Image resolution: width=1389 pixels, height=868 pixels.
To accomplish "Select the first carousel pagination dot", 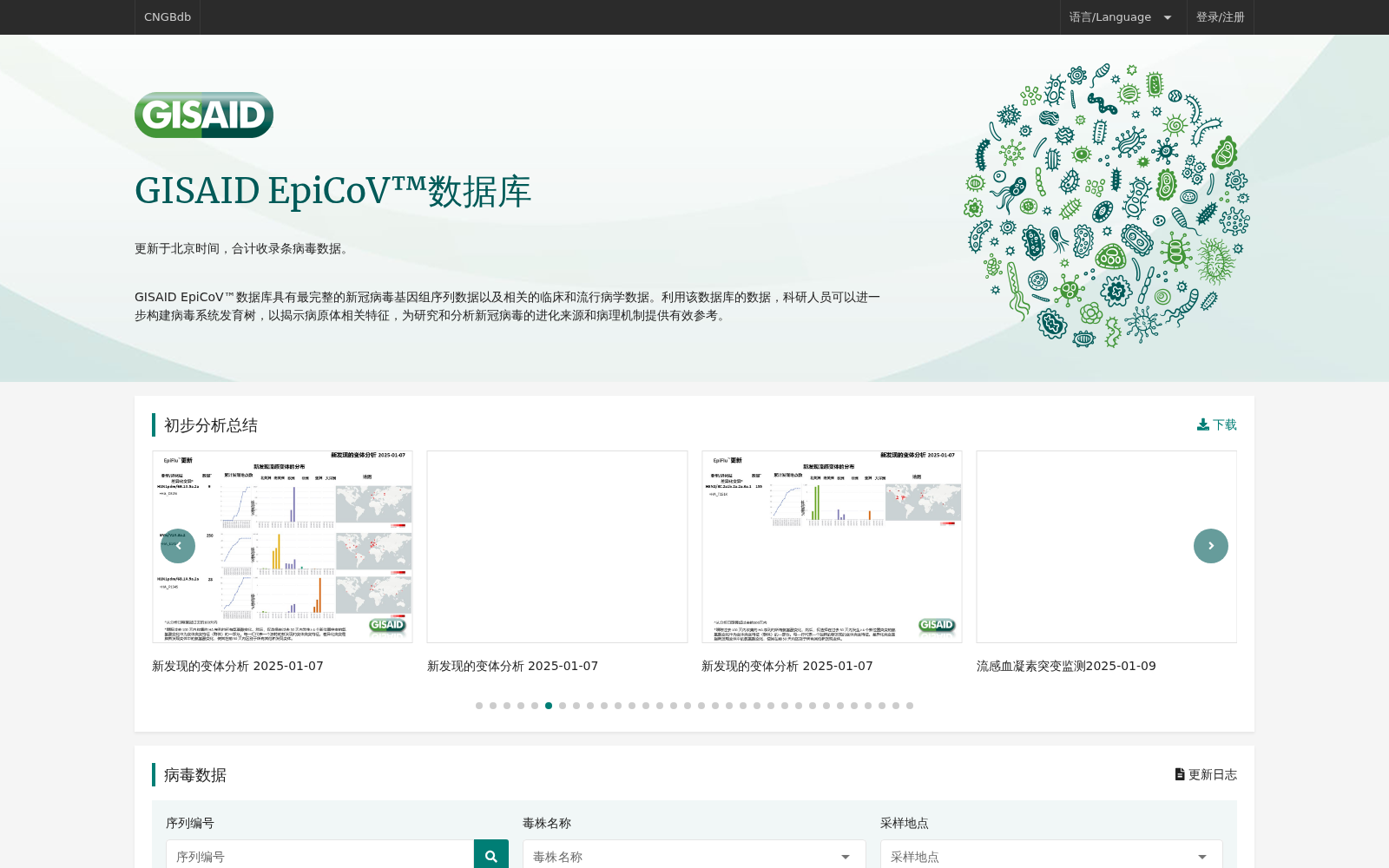I will pos(479,706).
